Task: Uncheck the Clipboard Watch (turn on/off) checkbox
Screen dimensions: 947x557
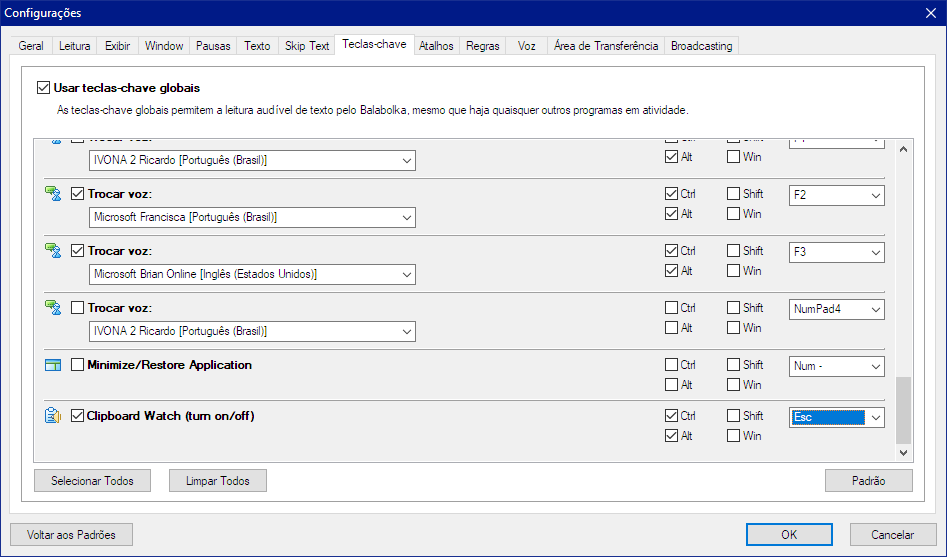Action: coord(78,416)
